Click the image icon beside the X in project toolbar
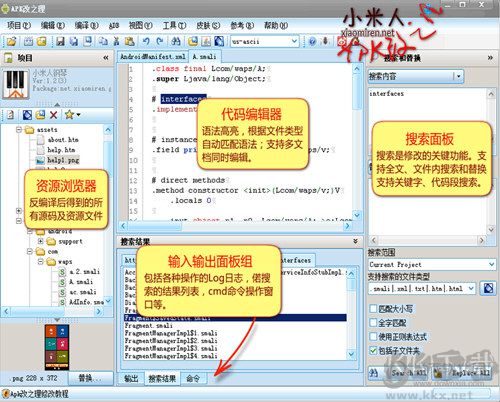500x402 pixels. pos(40,115)
